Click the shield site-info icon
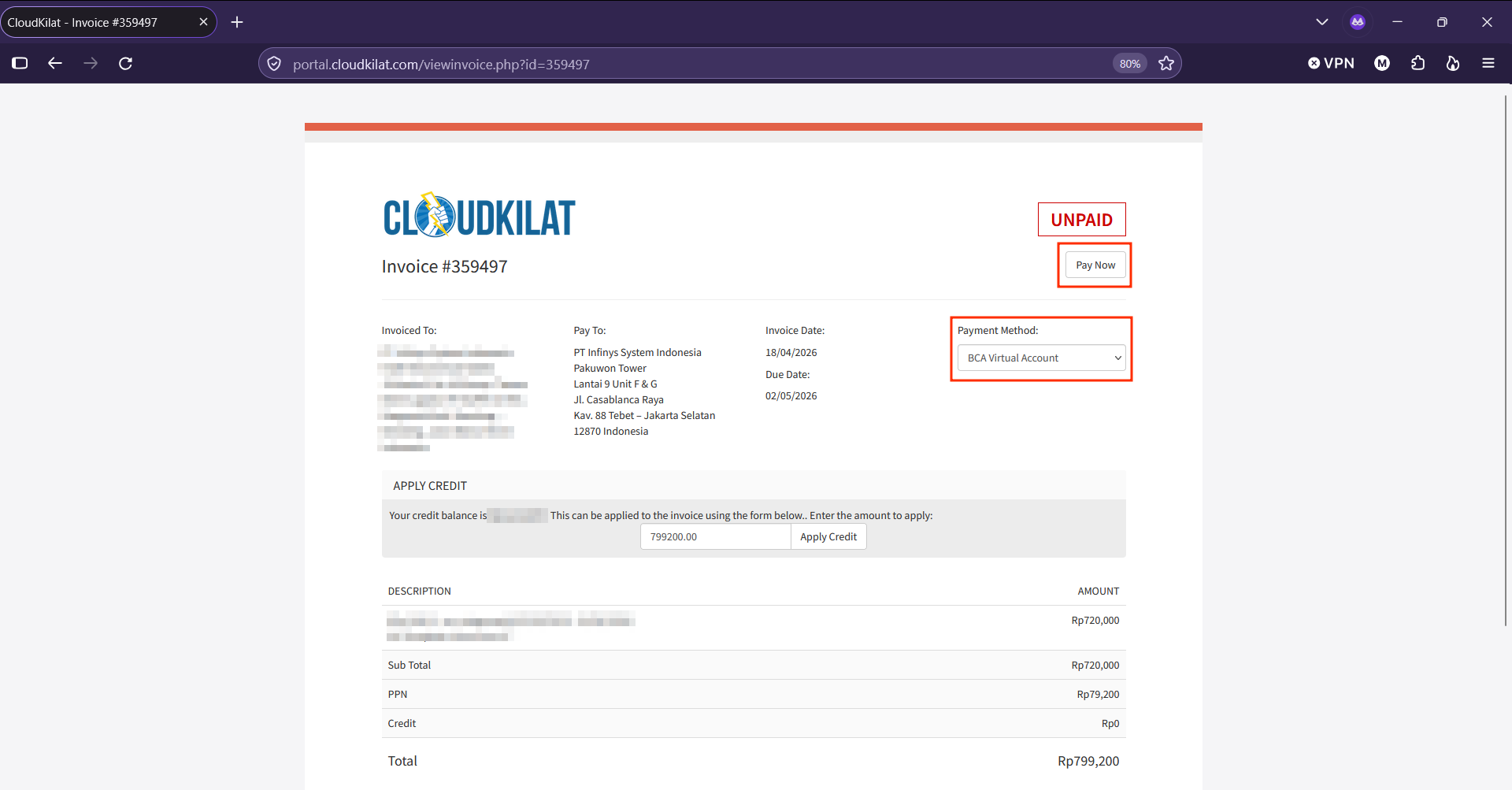Screen dimensions: 1512x790 (x=274, y=64)
